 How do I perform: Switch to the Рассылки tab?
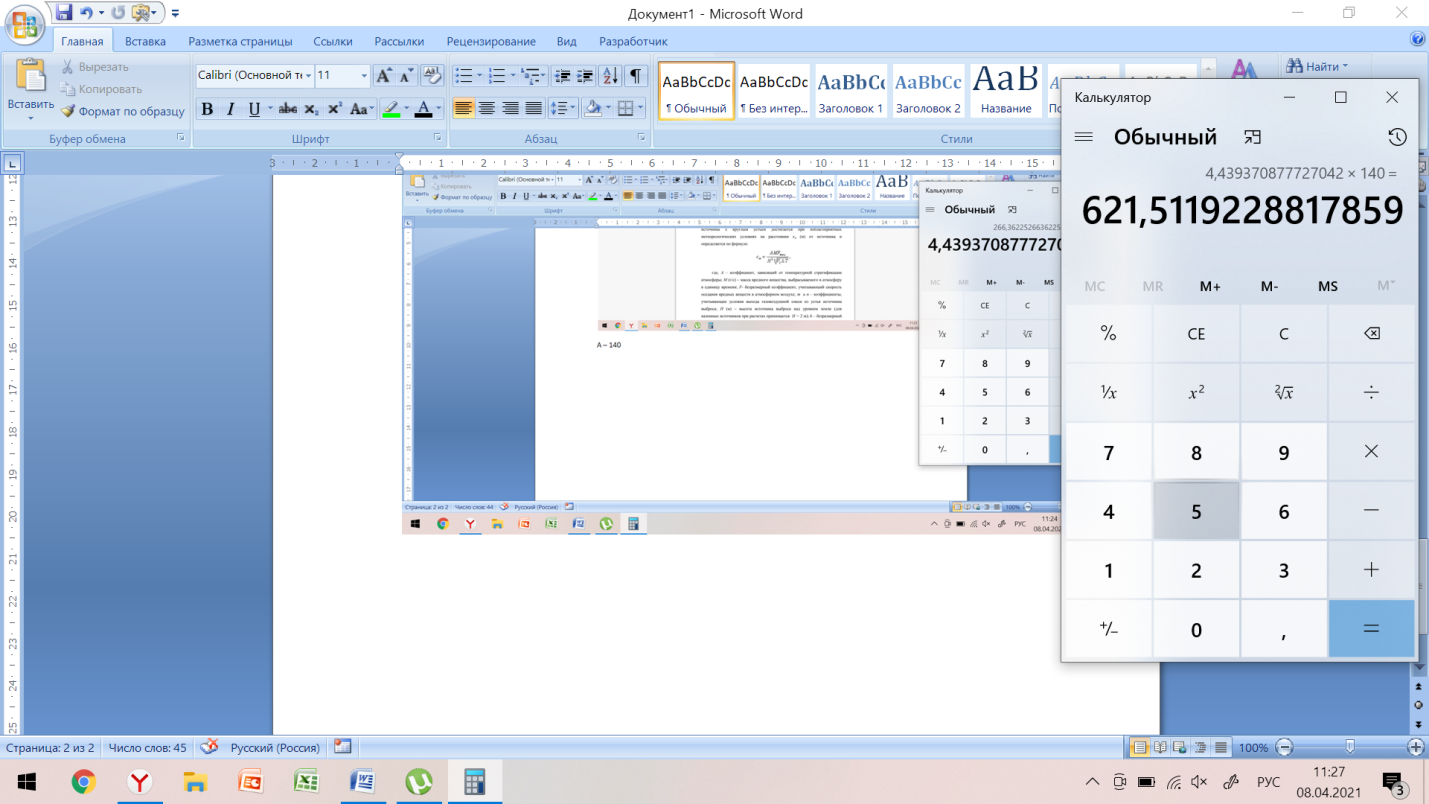click(399, 41)
